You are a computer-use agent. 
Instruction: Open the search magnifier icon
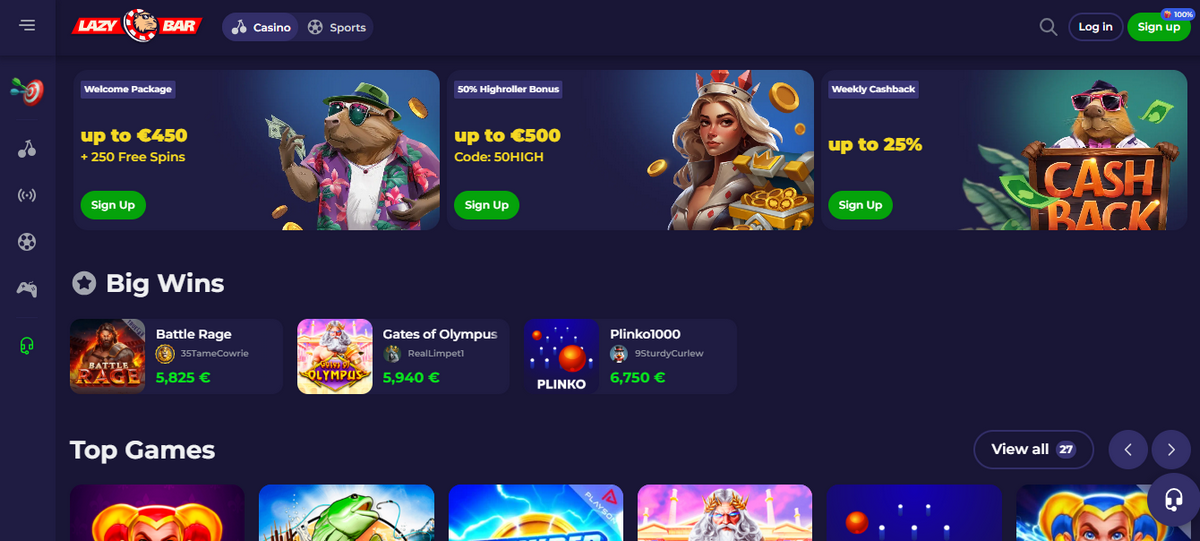click(x=1048, y=27)
